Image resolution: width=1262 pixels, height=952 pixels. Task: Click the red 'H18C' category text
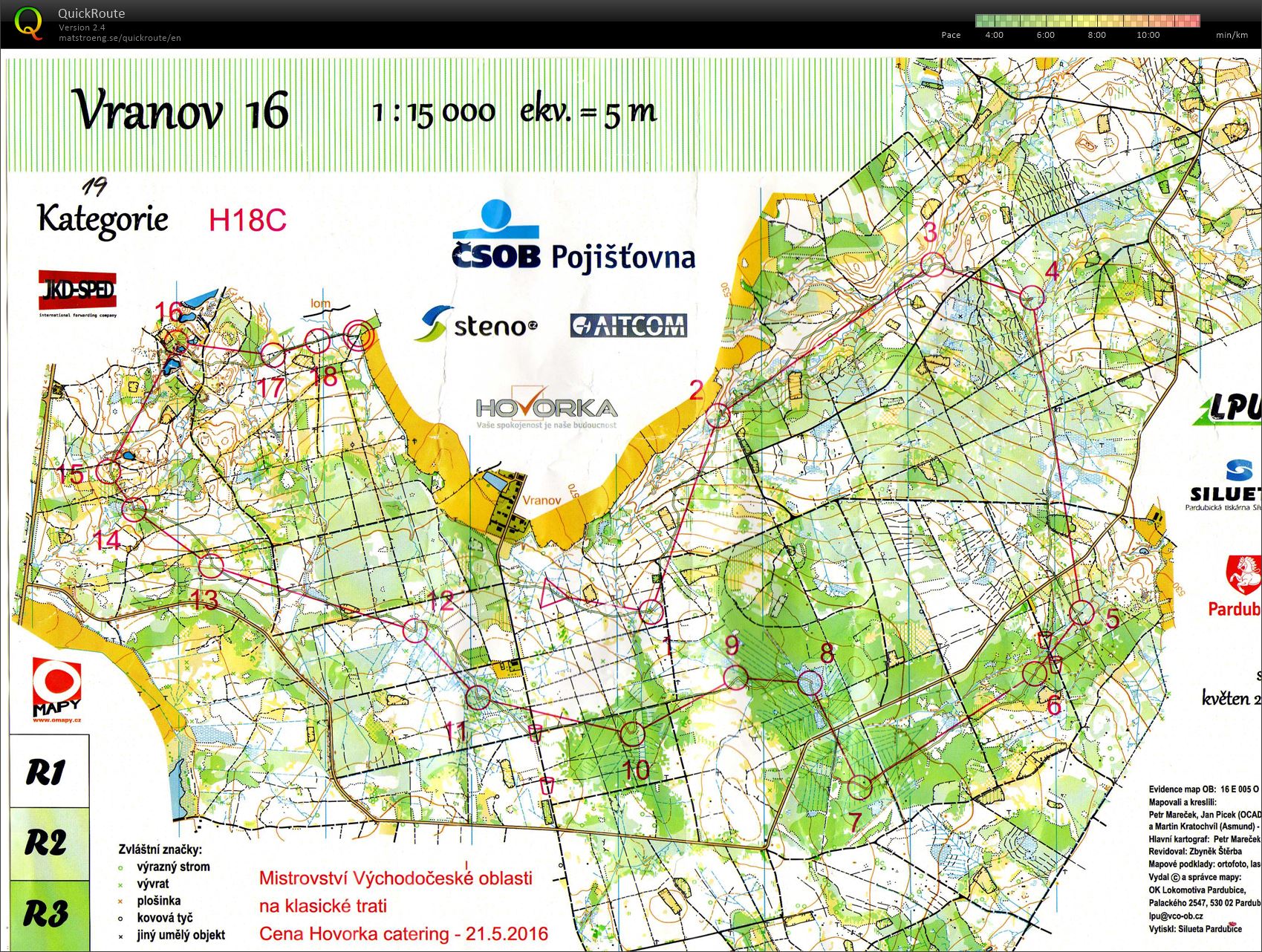(247, 221)
